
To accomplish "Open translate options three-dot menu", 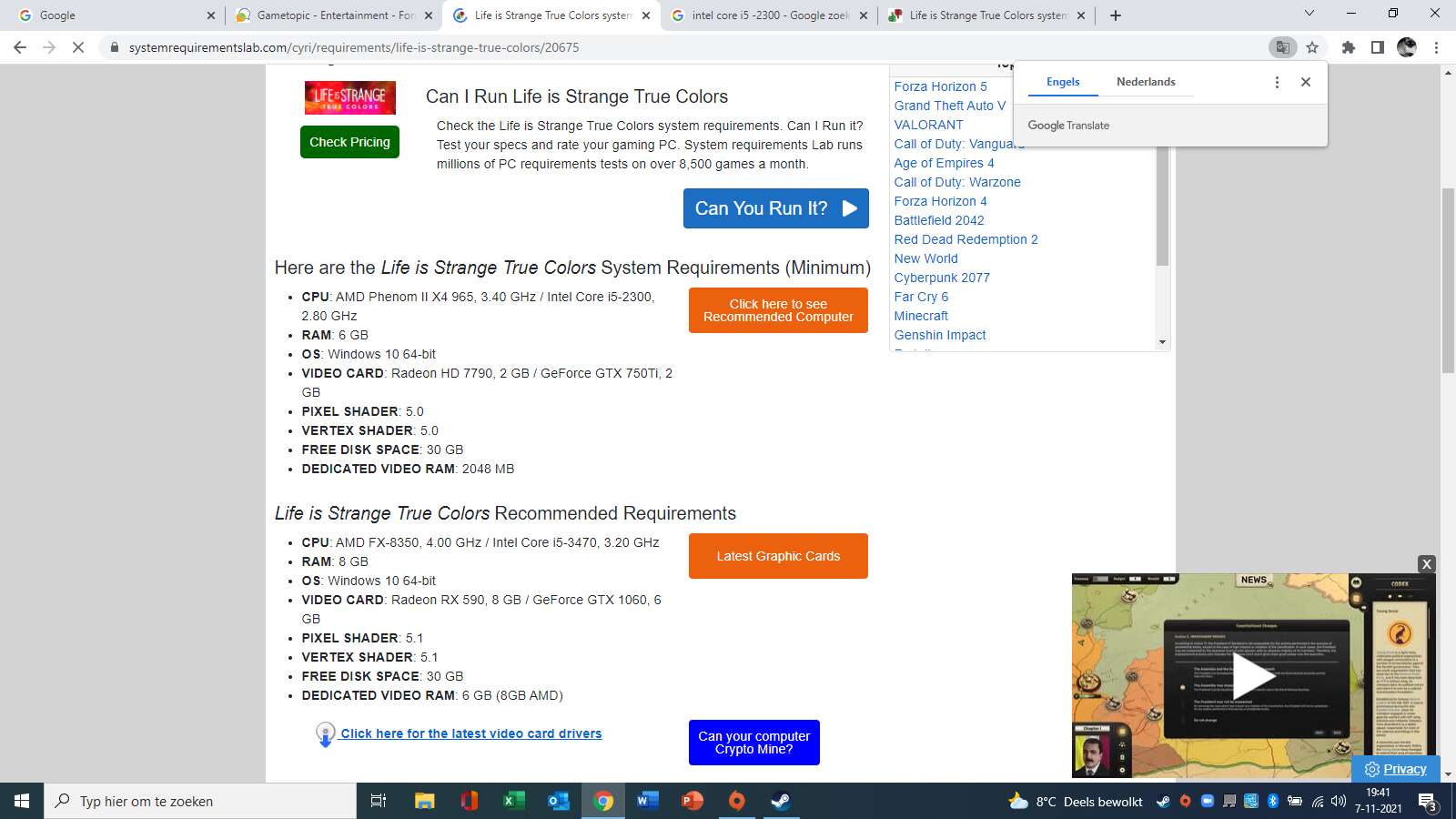I will tap(1277, 82).
